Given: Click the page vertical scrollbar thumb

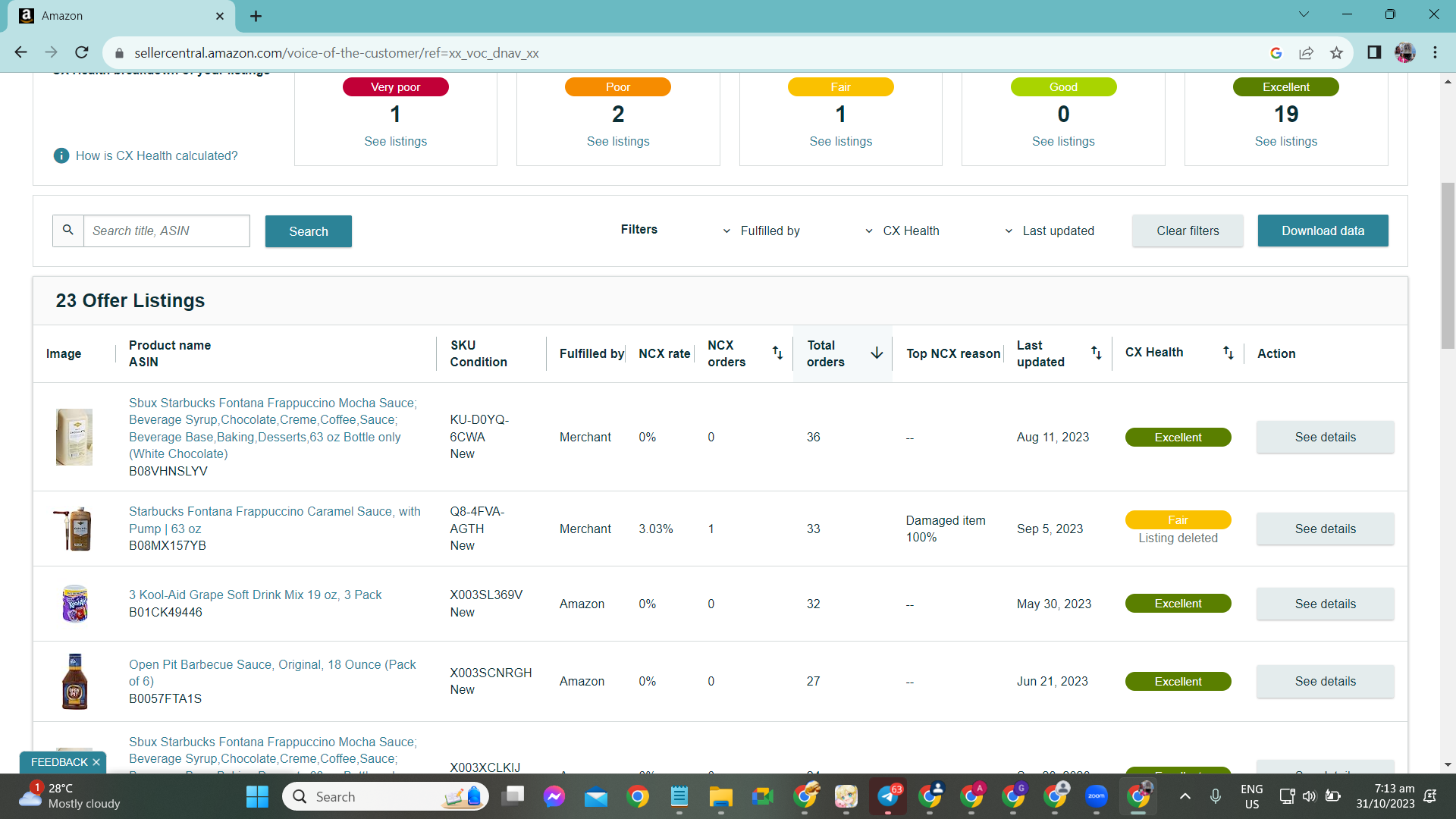Looking at the screenshot, I should point(1448,265).
